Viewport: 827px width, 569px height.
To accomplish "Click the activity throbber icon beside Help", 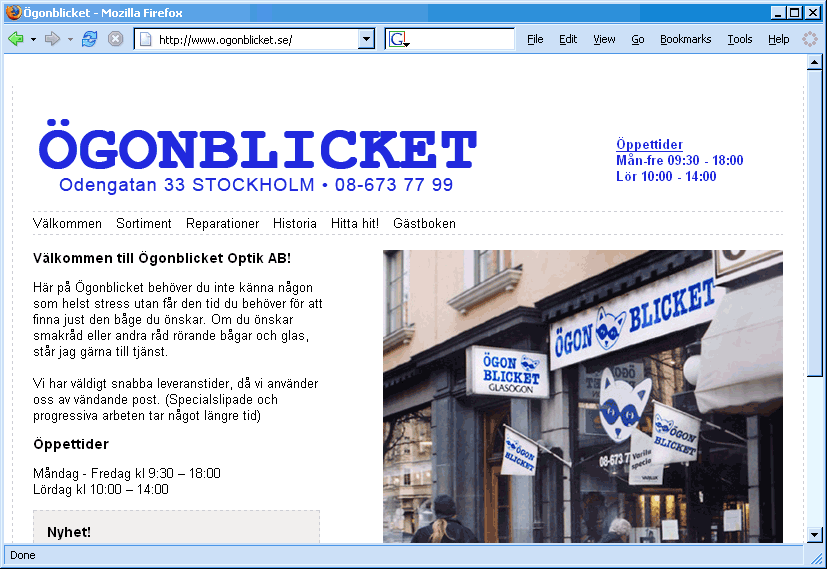I will point(810,39).
